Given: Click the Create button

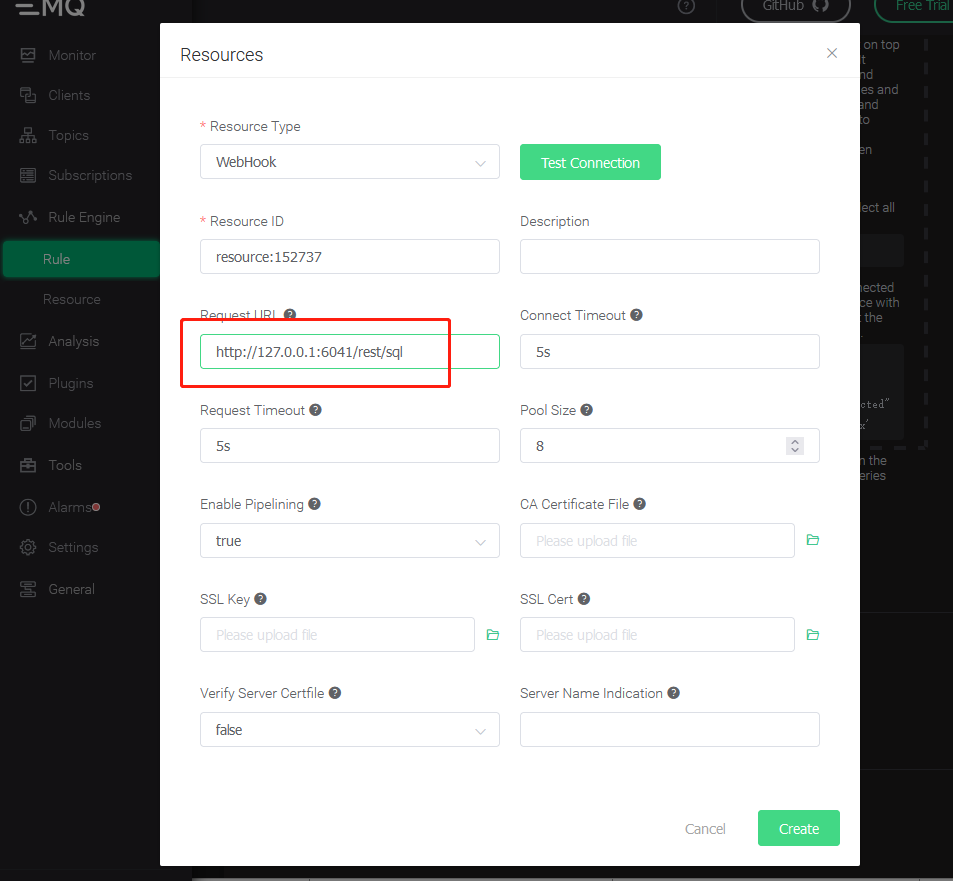Looking at the screenshot, I should point(798,828).
